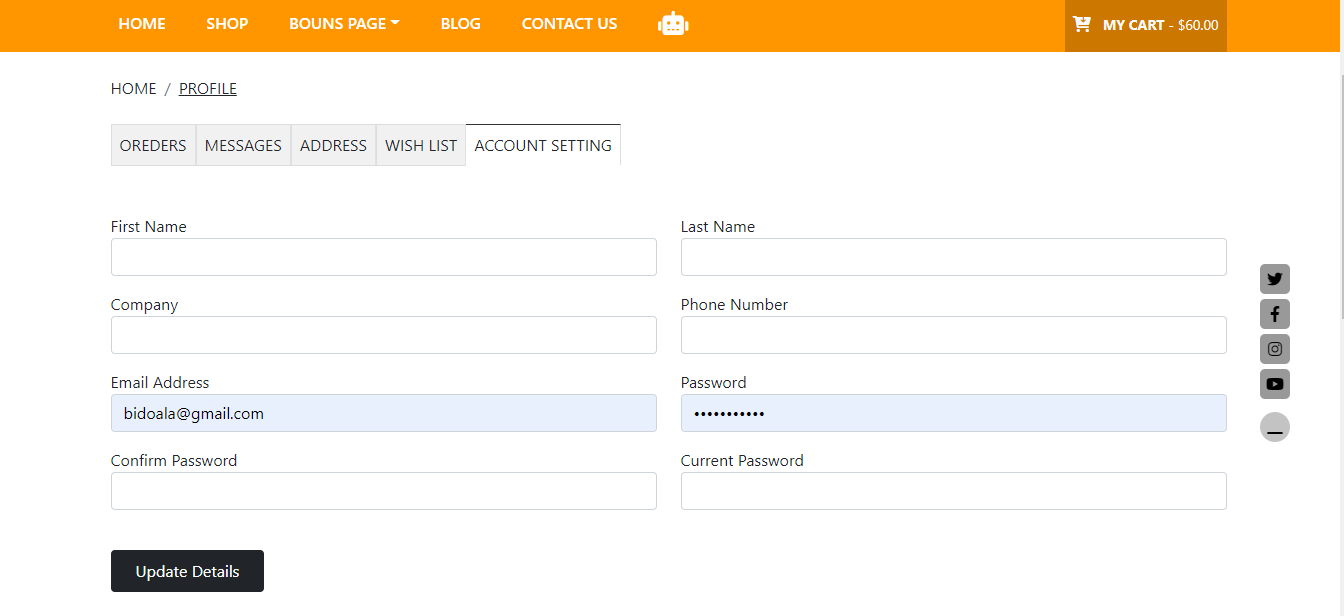Click into the Phone Number field

[x=953, y=335]
